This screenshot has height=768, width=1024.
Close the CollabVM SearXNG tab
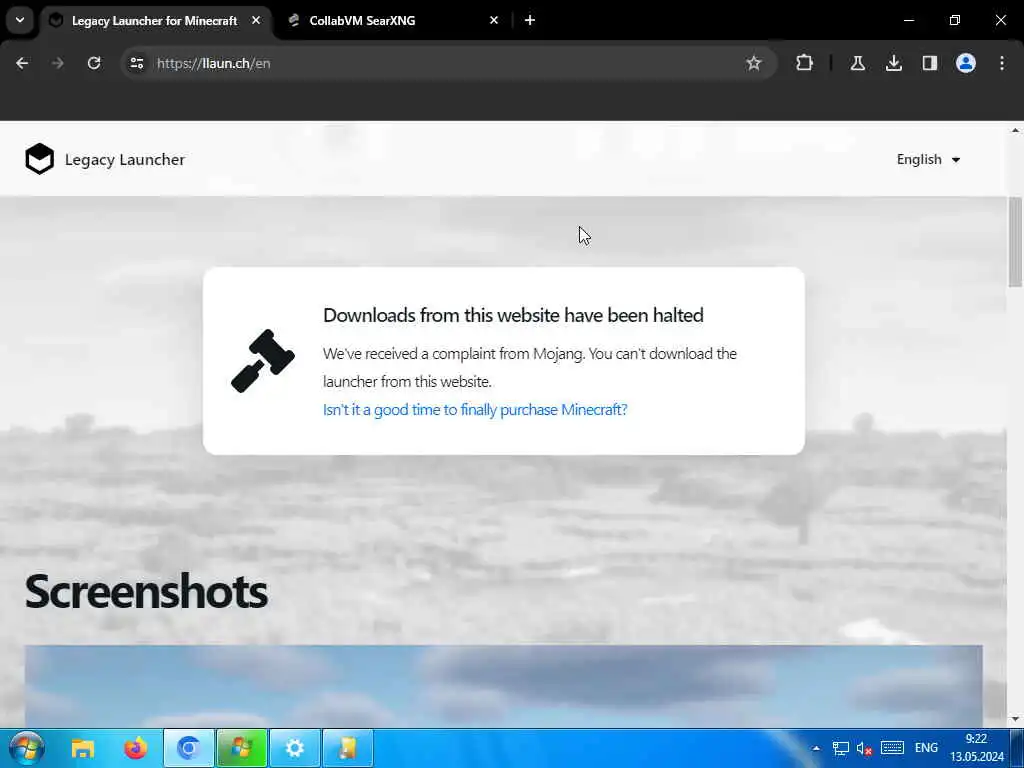[494, 20]
